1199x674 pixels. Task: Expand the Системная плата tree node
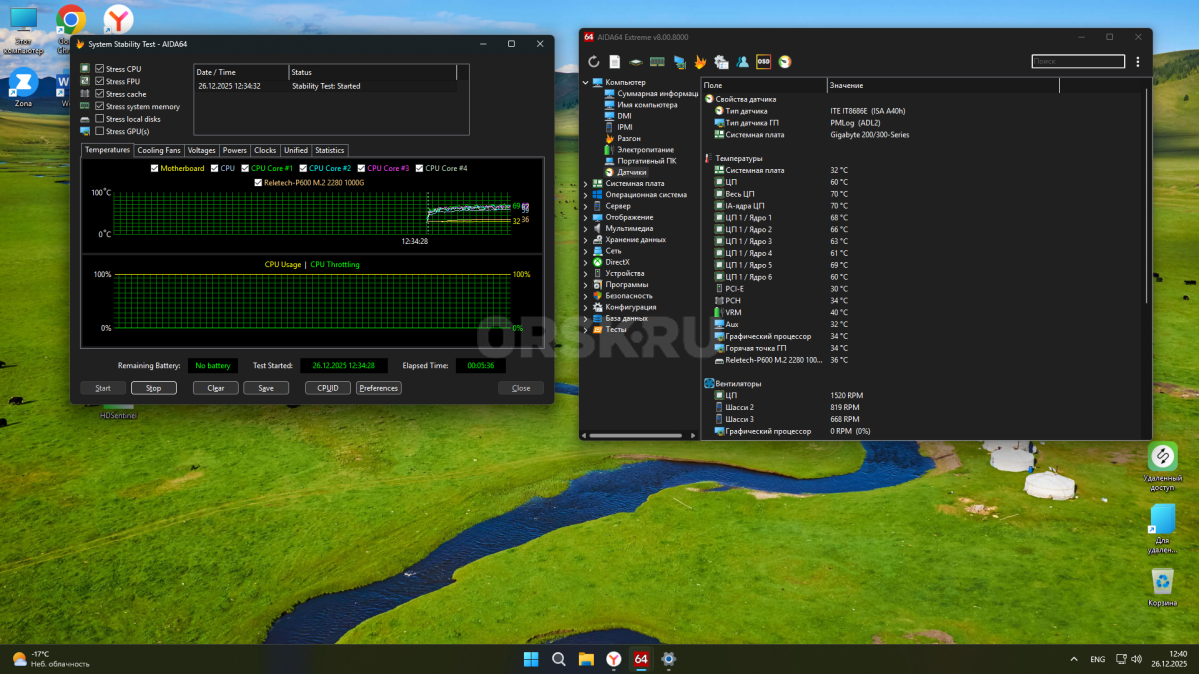click(x=586, y=184)
